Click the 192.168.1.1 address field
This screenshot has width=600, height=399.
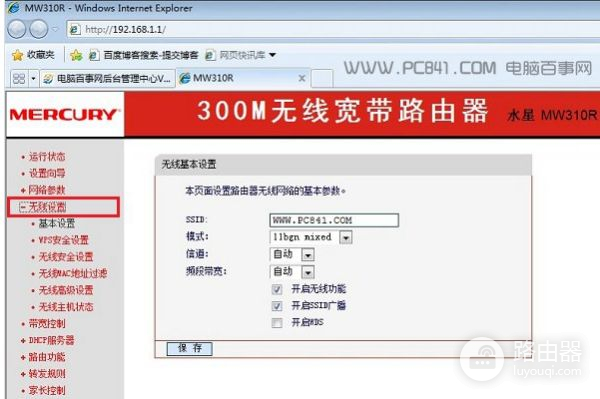pos(333,29)
